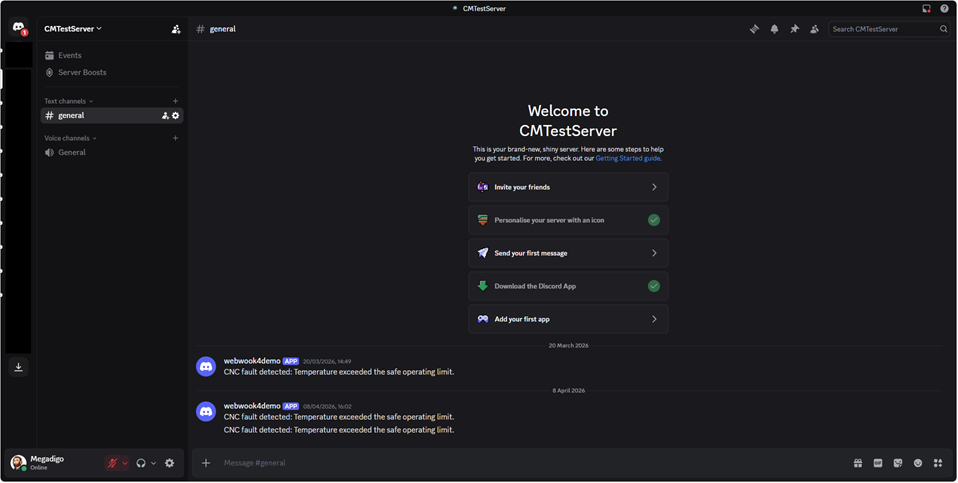Viewport: 958px width, 483px height.
Task: Open Events in the sidebar
Action: click(x=70, y=56)
